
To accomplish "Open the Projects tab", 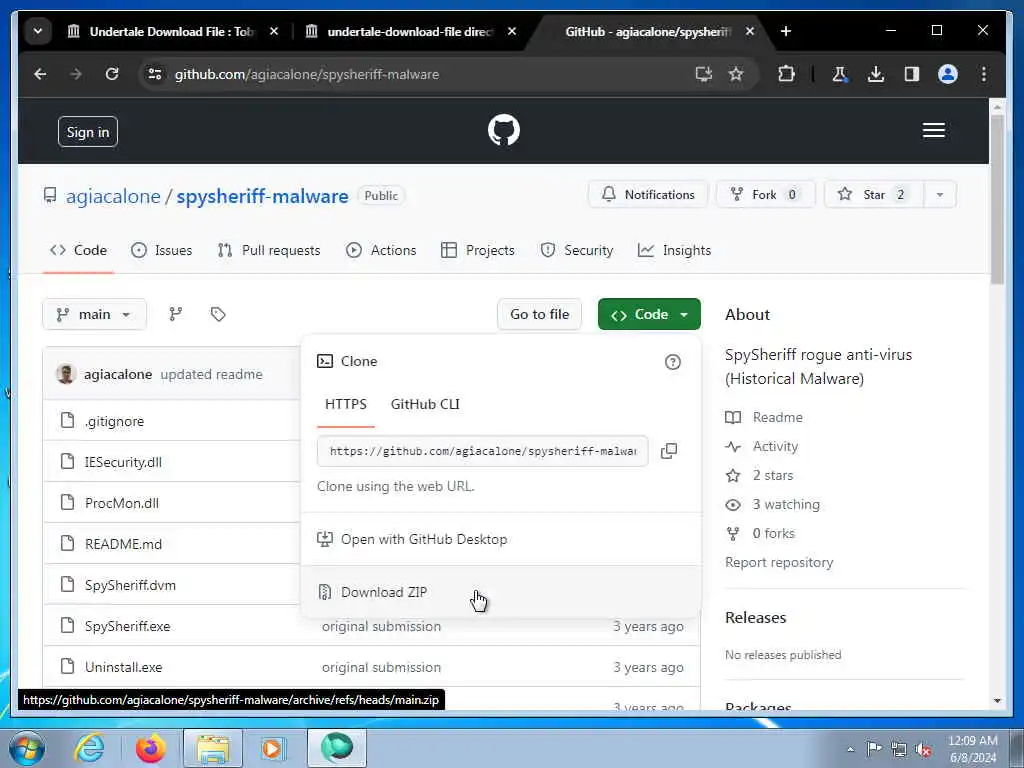I will 477,250.
